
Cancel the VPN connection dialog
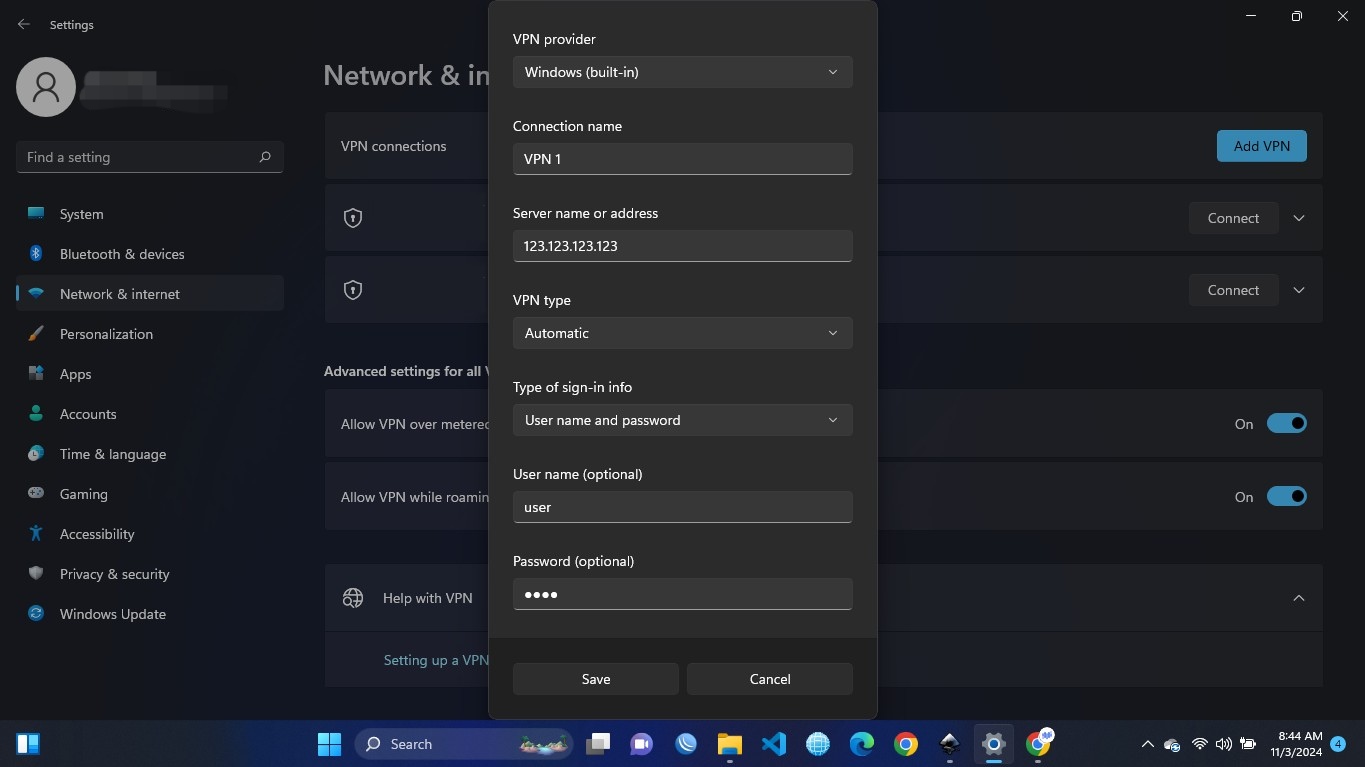pos(769,679)
